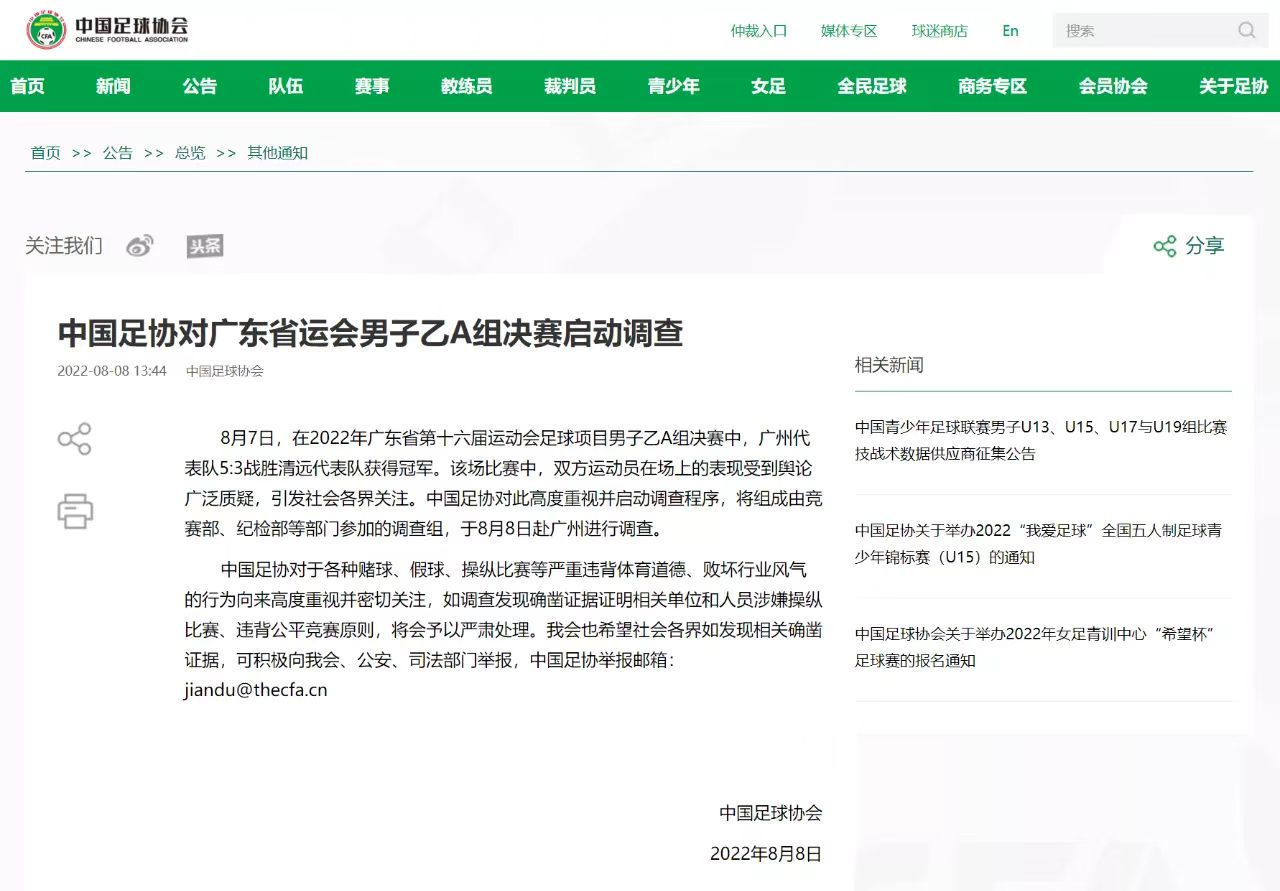The image size is (1280, 891).
Task: Select 青少年 in the green menu bar
Action: [673, 87]
